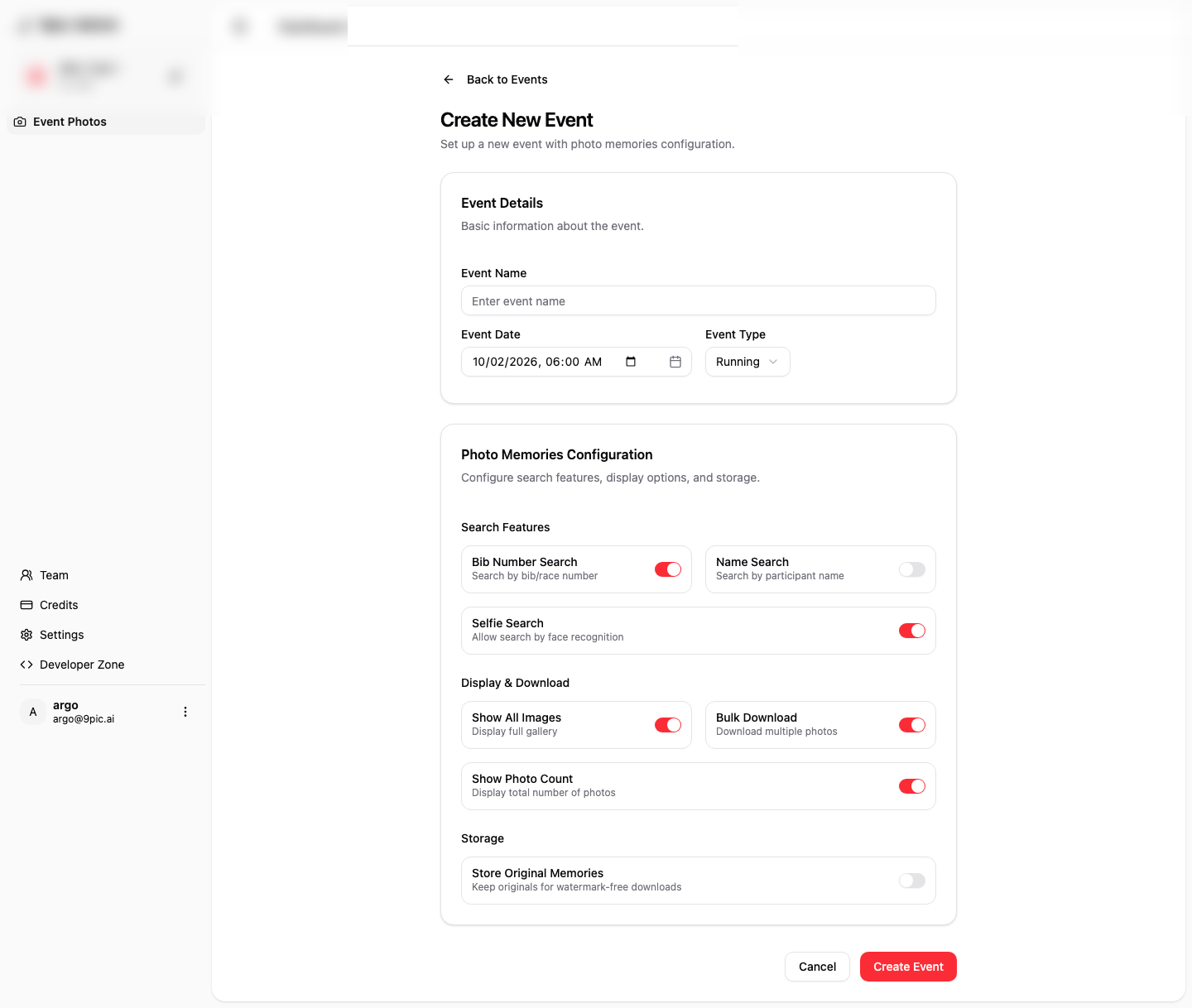Go to Credits in the sidebar
Image resolution: width=1192 pixels, height=1008 pixels.
coord(59,605)
